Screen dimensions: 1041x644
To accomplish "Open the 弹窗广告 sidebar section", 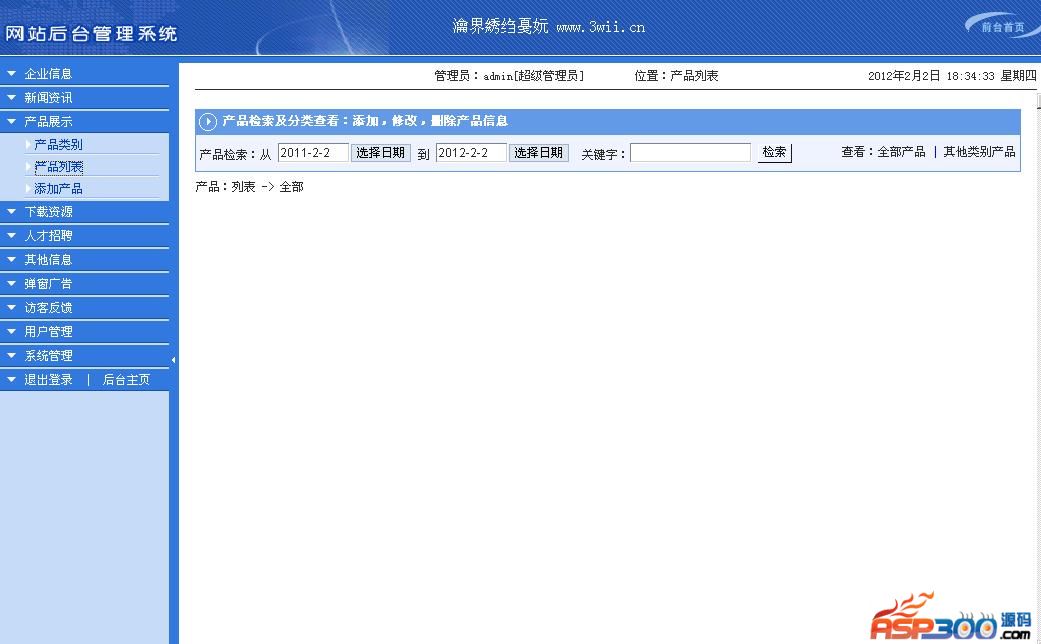I will pos(48,283).
